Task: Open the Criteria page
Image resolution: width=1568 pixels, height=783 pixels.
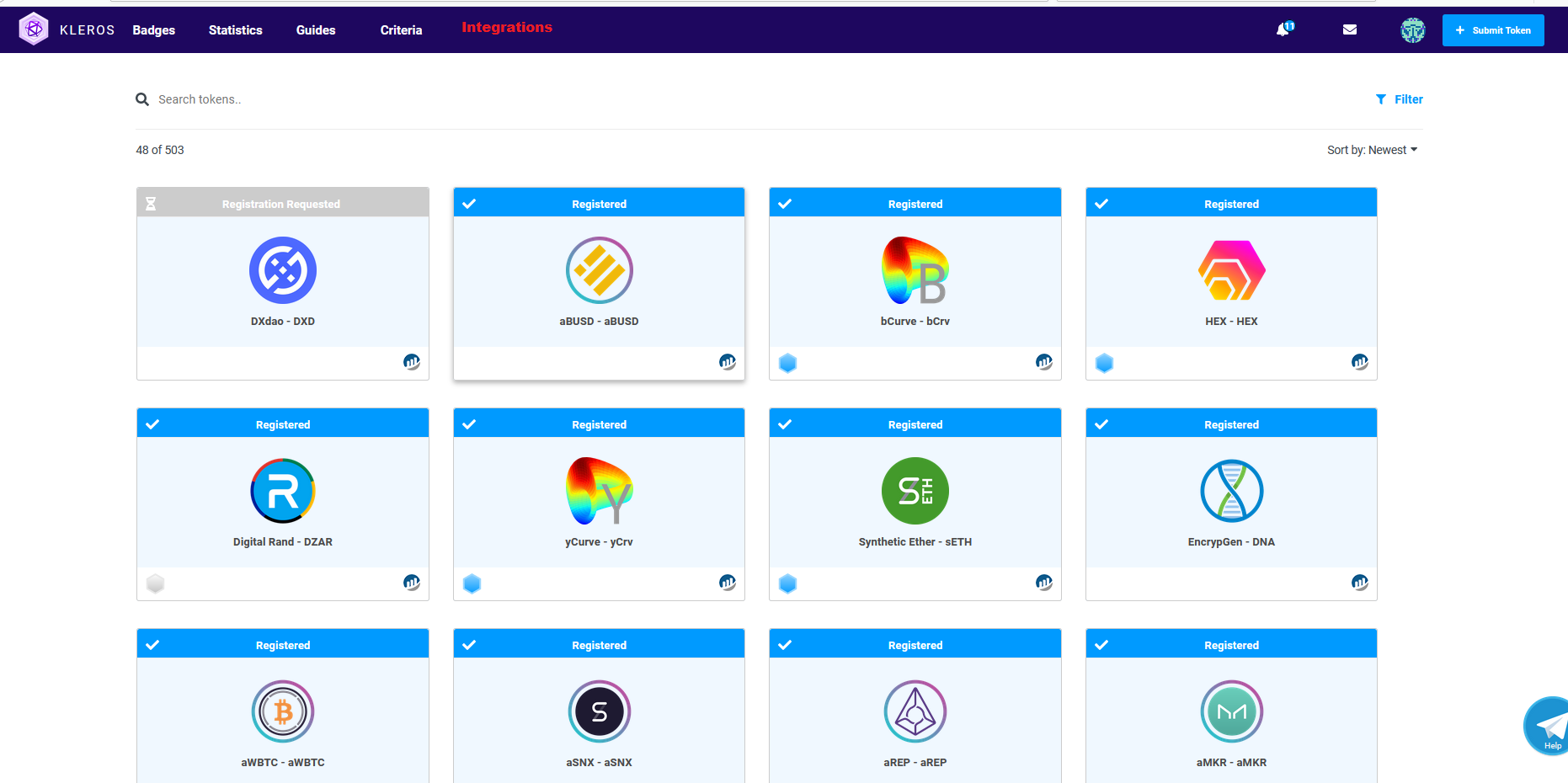Action: [x=401, y=29]
